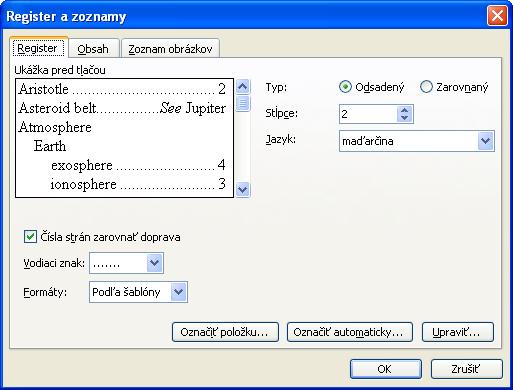Cancel with the Zrušiť button
Viewport: 513px width, 390px height.
tap(466, 369)
